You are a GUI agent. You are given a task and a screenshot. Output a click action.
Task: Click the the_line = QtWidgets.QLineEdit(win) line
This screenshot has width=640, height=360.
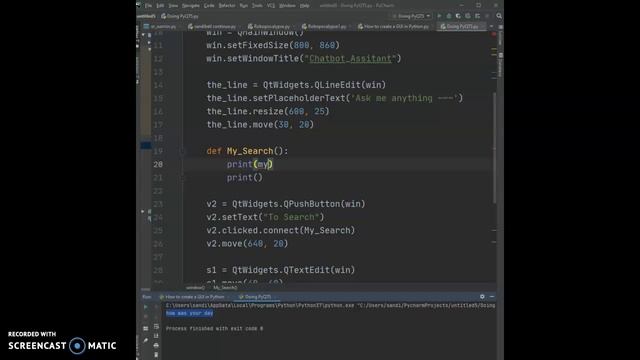(296, 85)
